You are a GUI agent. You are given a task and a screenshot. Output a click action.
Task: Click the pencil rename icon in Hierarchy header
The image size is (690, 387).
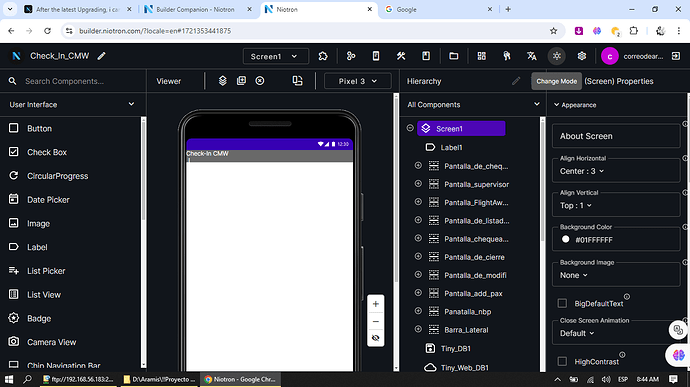516,81
